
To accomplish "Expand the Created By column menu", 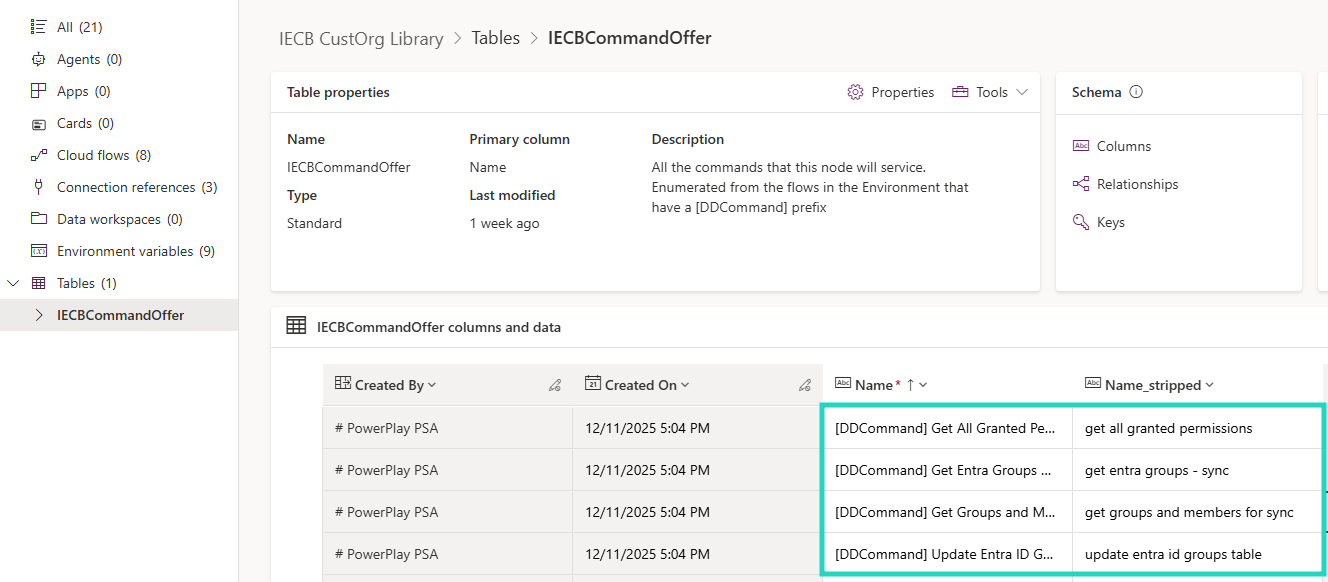I will click(x=432, y=385).
